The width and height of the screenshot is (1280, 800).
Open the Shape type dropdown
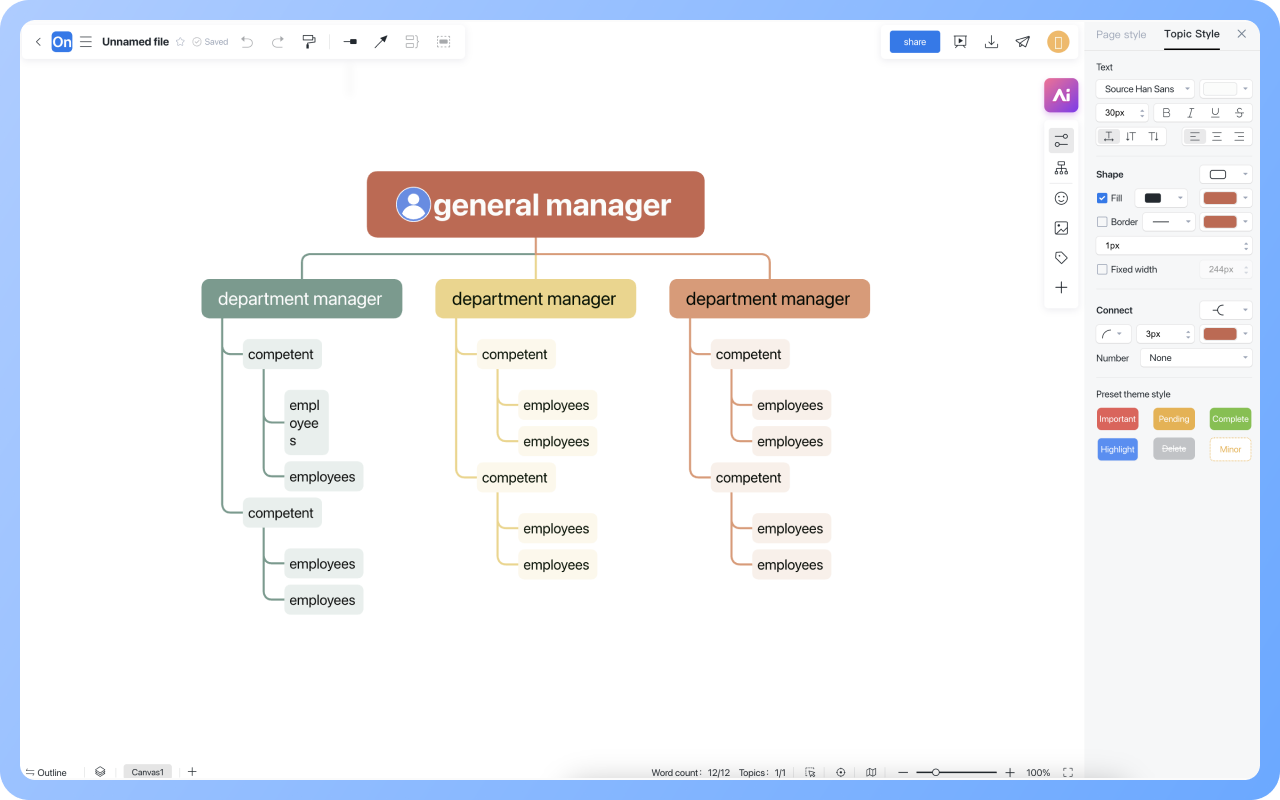pos(1225,174)
